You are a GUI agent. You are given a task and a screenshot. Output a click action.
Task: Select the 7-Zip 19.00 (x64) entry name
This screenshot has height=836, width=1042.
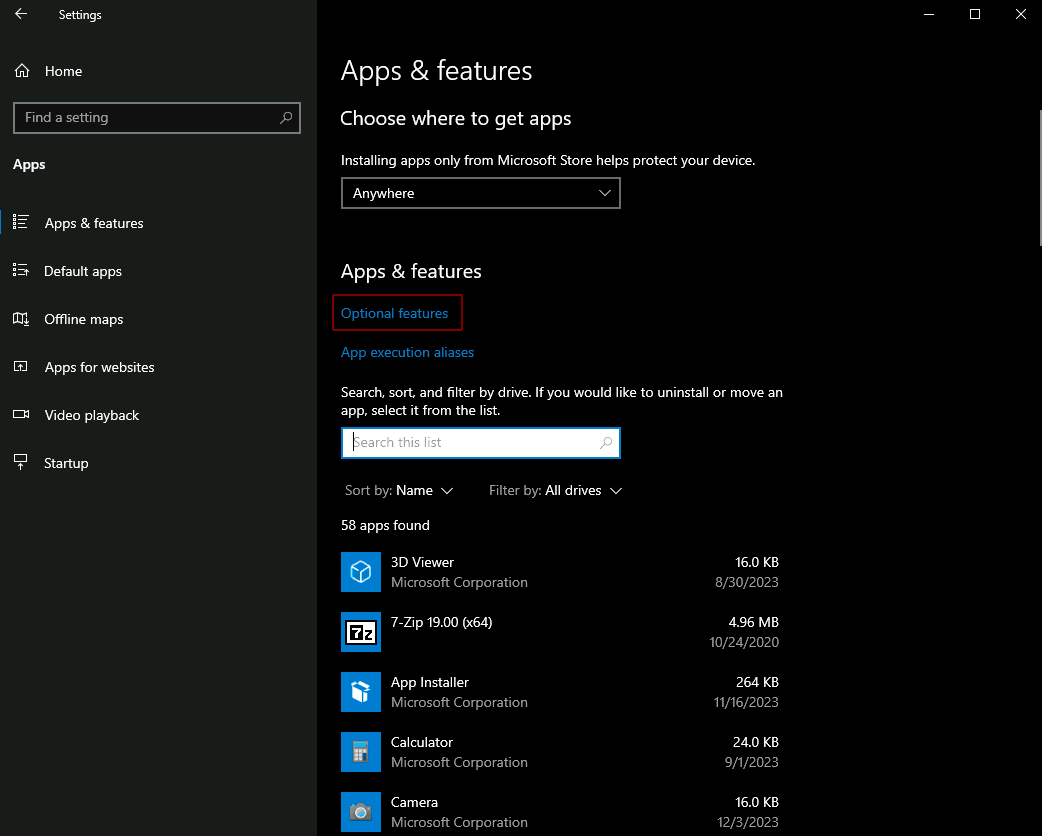tap(441, 622)
